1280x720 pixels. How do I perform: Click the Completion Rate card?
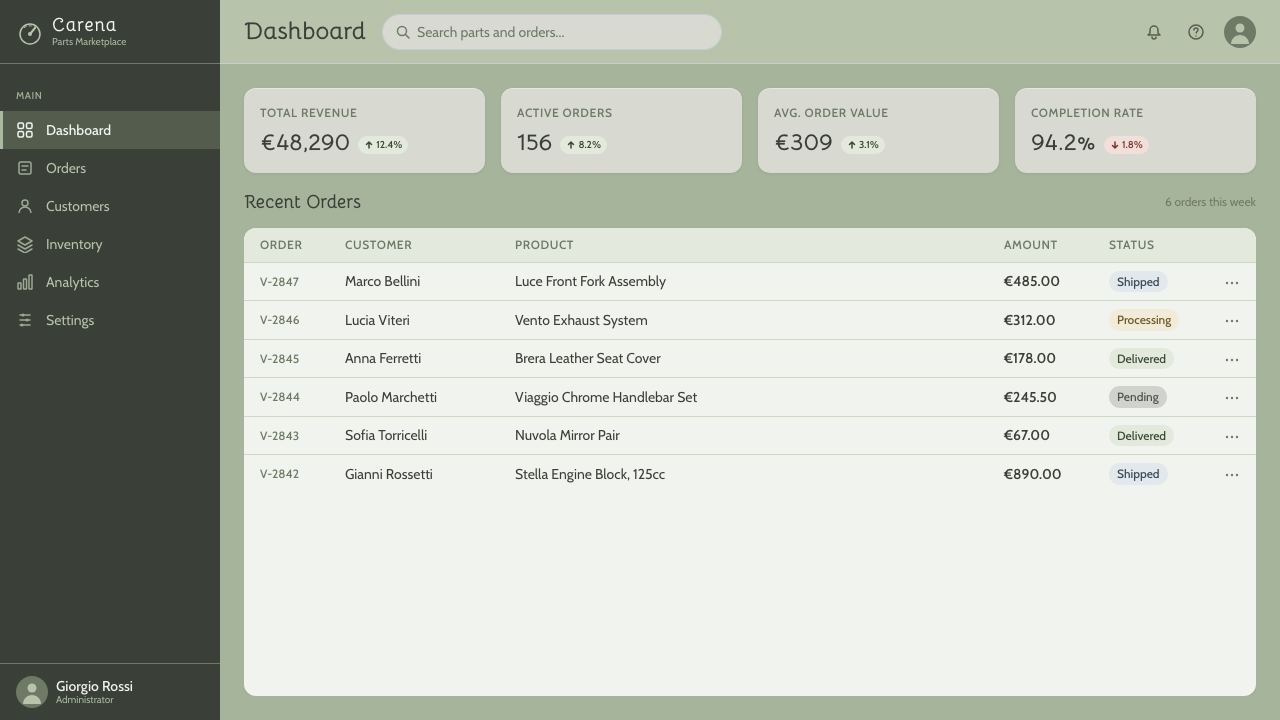click(1135, 130)
